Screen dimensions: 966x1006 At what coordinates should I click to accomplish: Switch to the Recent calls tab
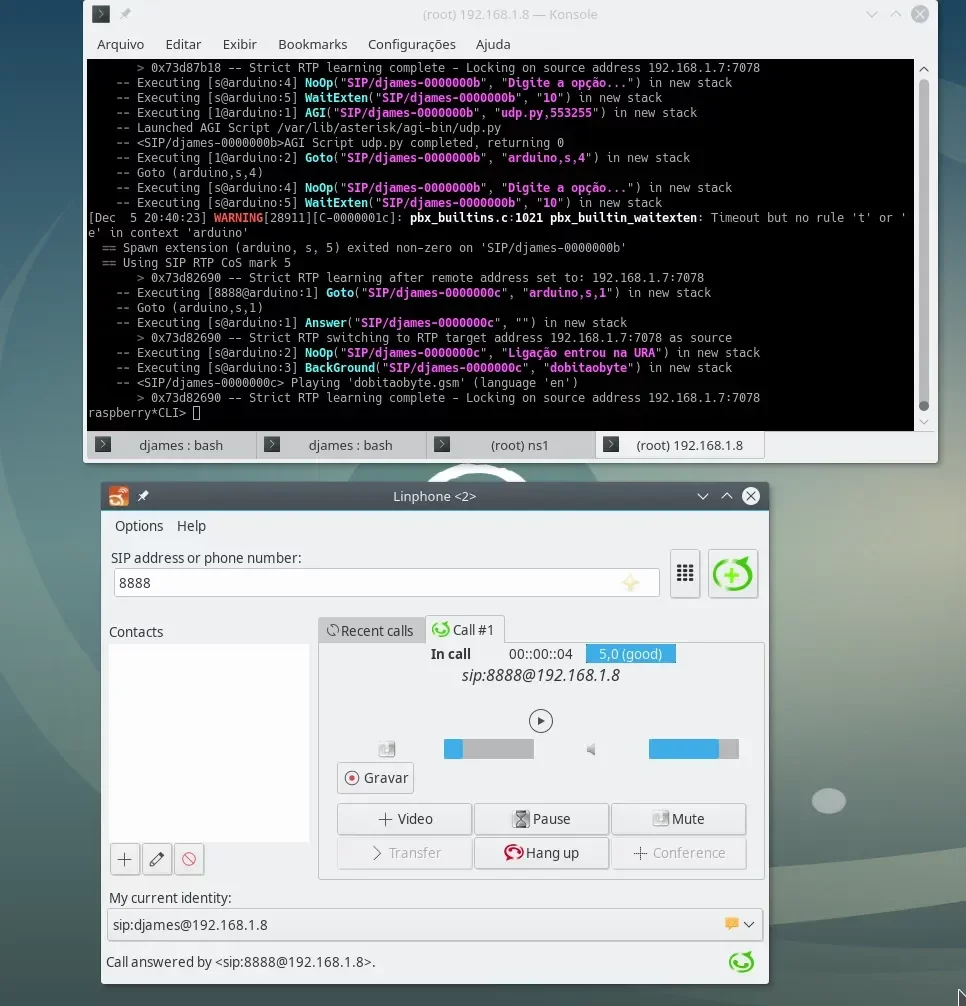click(371, 631)
